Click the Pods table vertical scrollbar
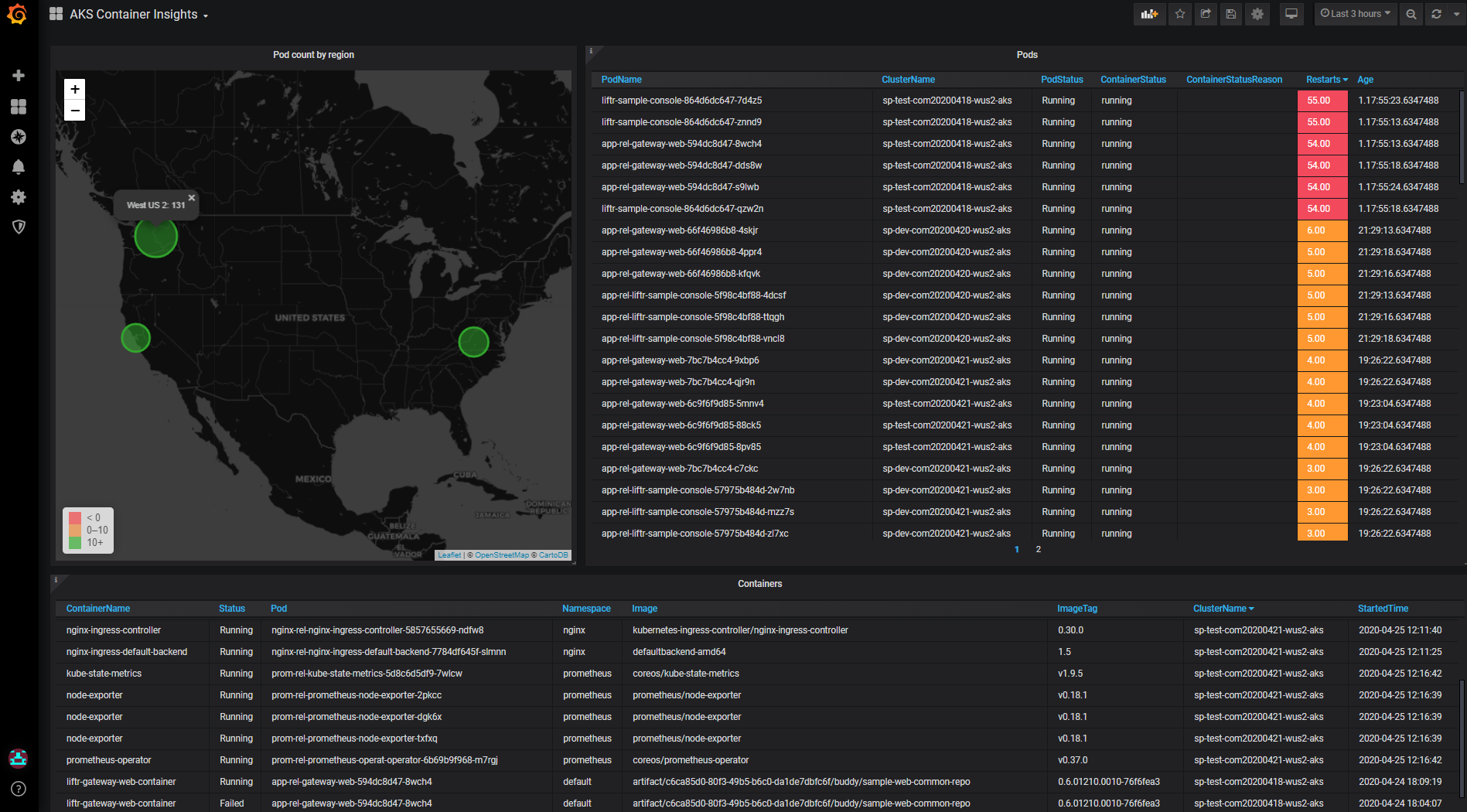This screenshot has height=812, width=1467. click(1462, 137)
